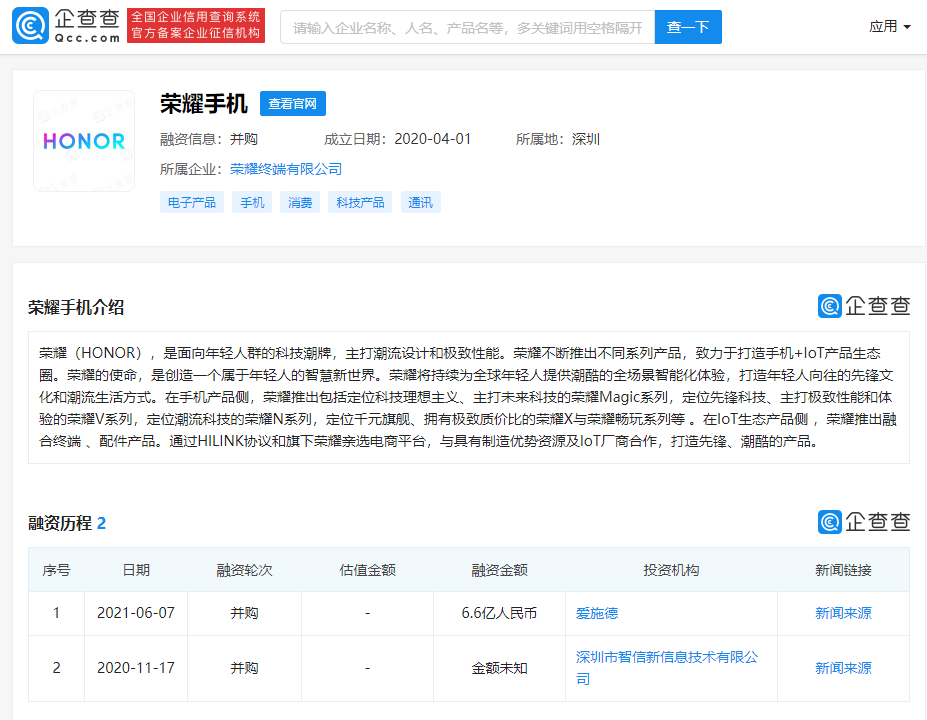Image resolution: width=927 pixels, height=720 pixels.
Task: Click the 日期 column header
Action: click(136, 570)
